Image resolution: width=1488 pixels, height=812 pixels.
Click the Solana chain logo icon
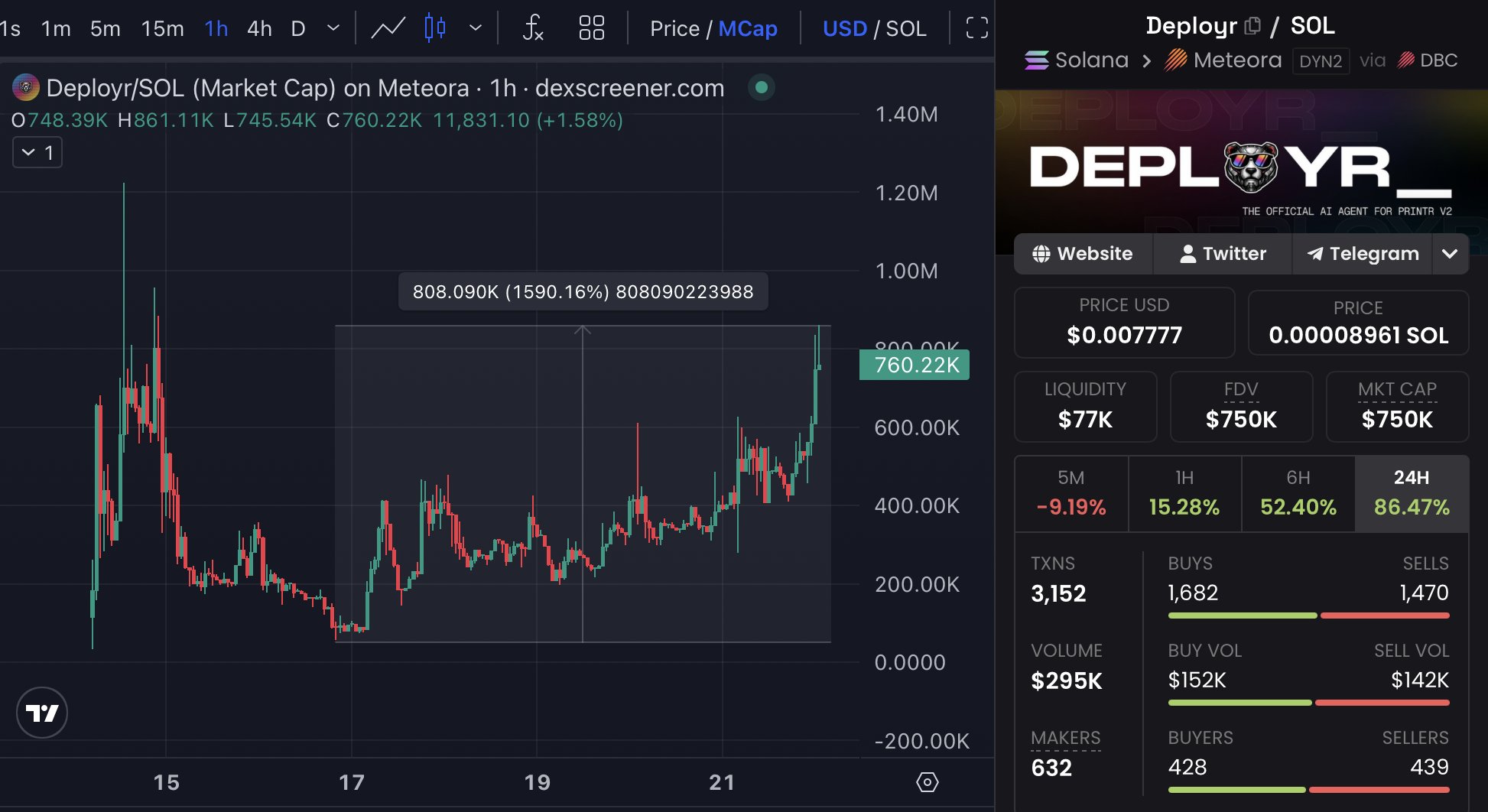coord(1037,60)
